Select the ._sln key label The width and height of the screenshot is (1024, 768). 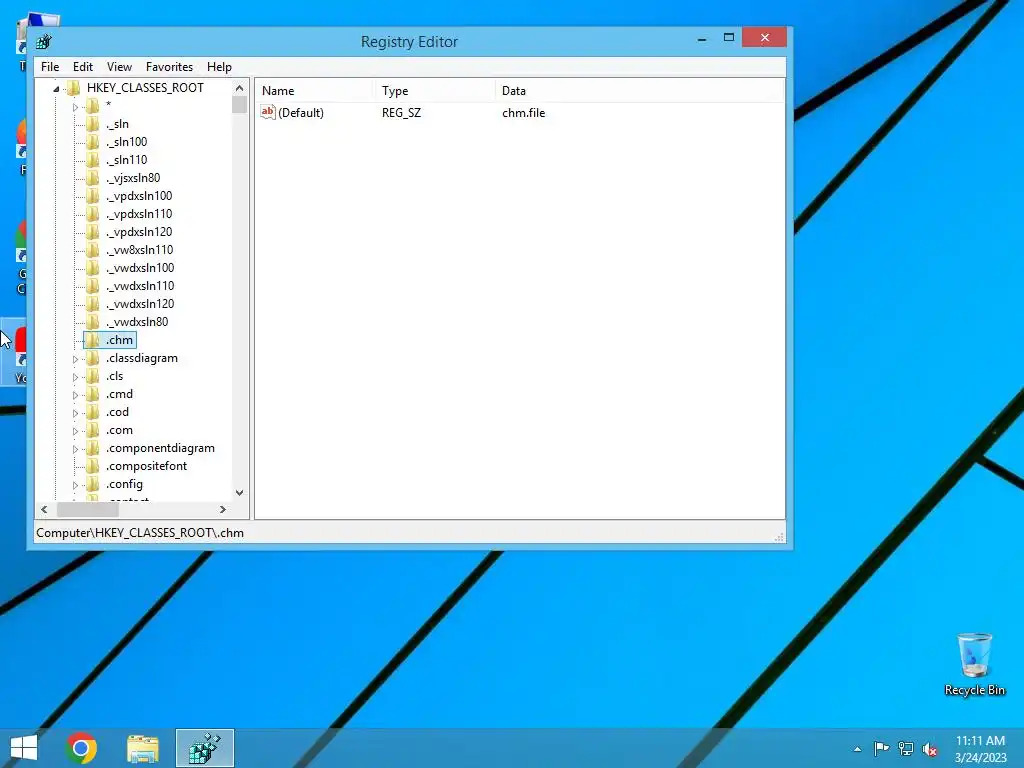click(118, 124)
